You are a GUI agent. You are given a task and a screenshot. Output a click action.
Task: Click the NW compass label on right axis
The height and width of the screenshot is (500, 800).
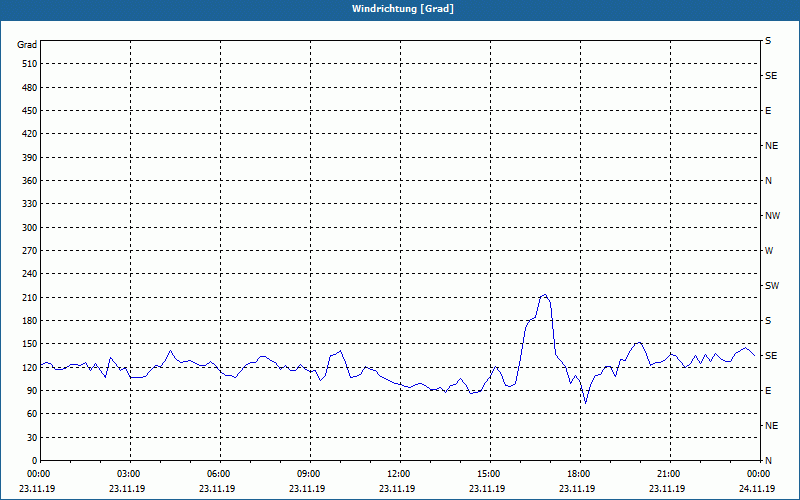pos(772,216)
